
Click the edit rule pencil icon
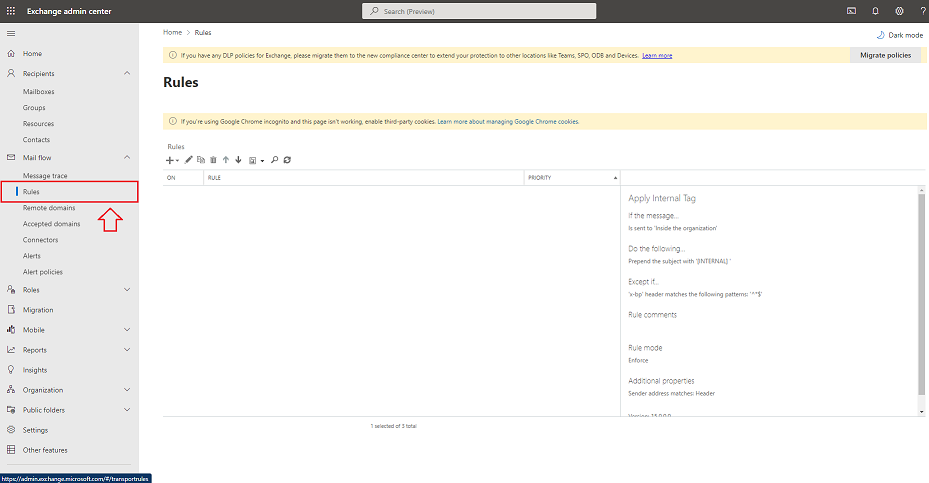click(x=189, y=160)
